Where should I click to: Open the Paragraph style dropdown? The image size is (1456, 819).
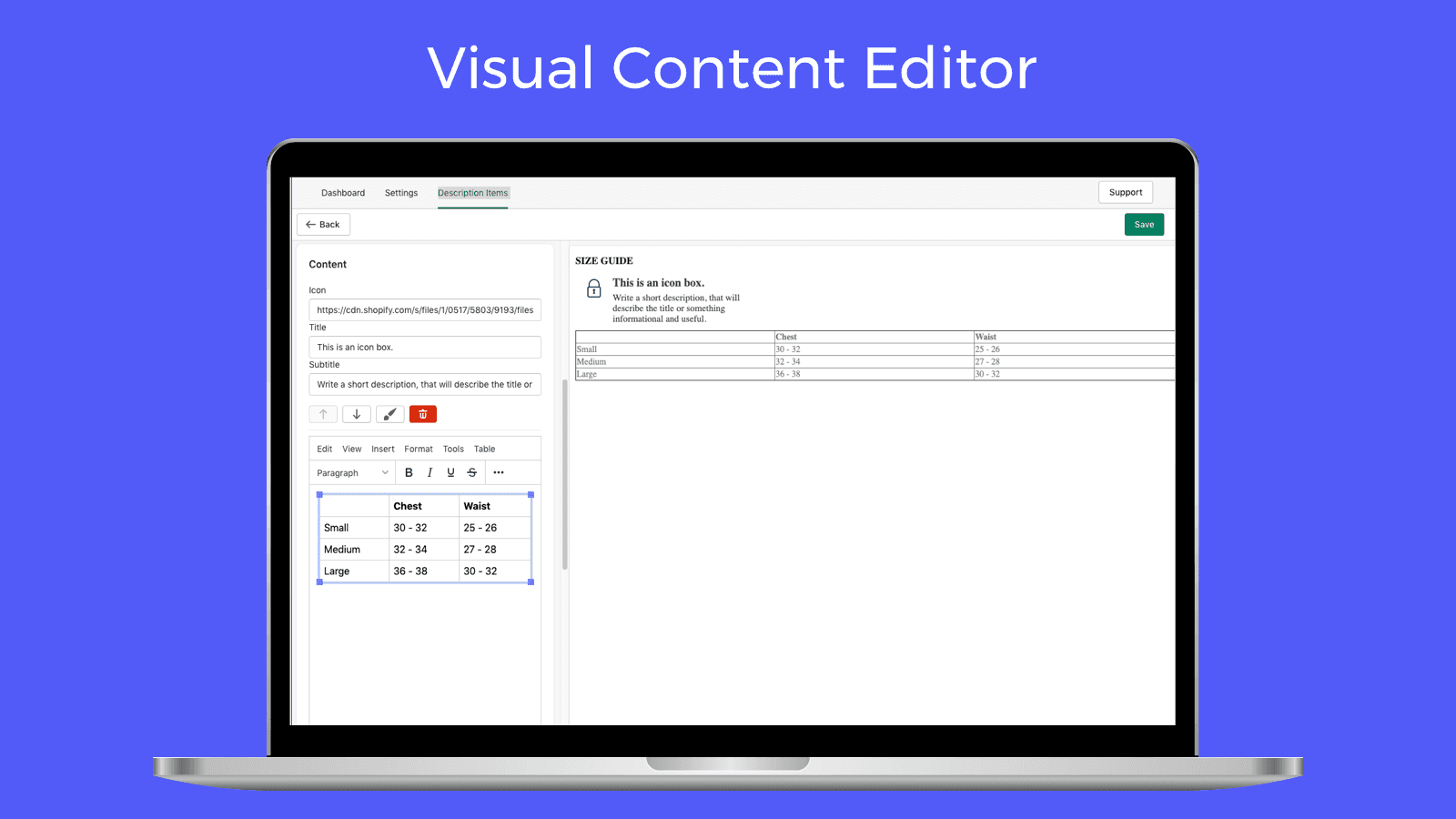(x=351, y=472)
